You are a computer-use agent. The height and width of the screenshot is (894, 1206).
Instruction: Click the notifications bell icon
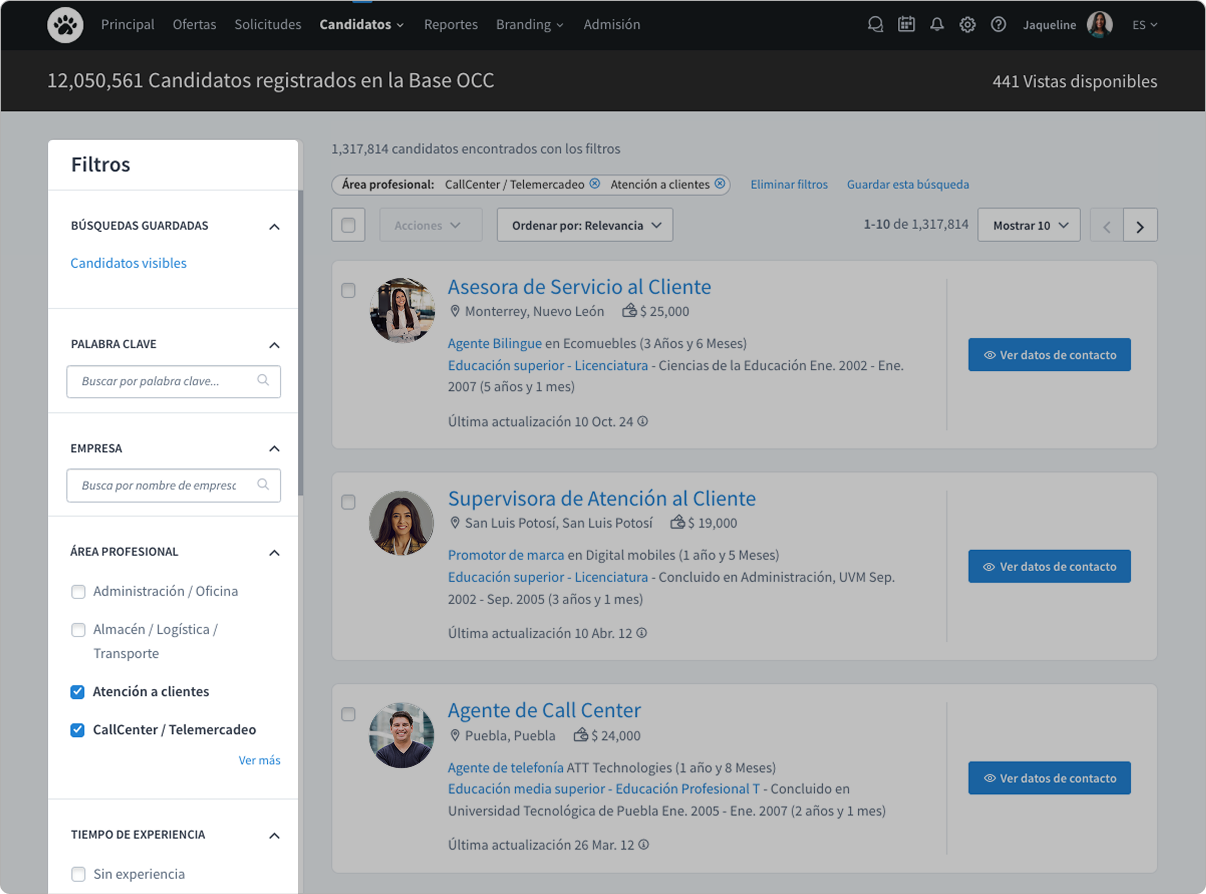937,25
